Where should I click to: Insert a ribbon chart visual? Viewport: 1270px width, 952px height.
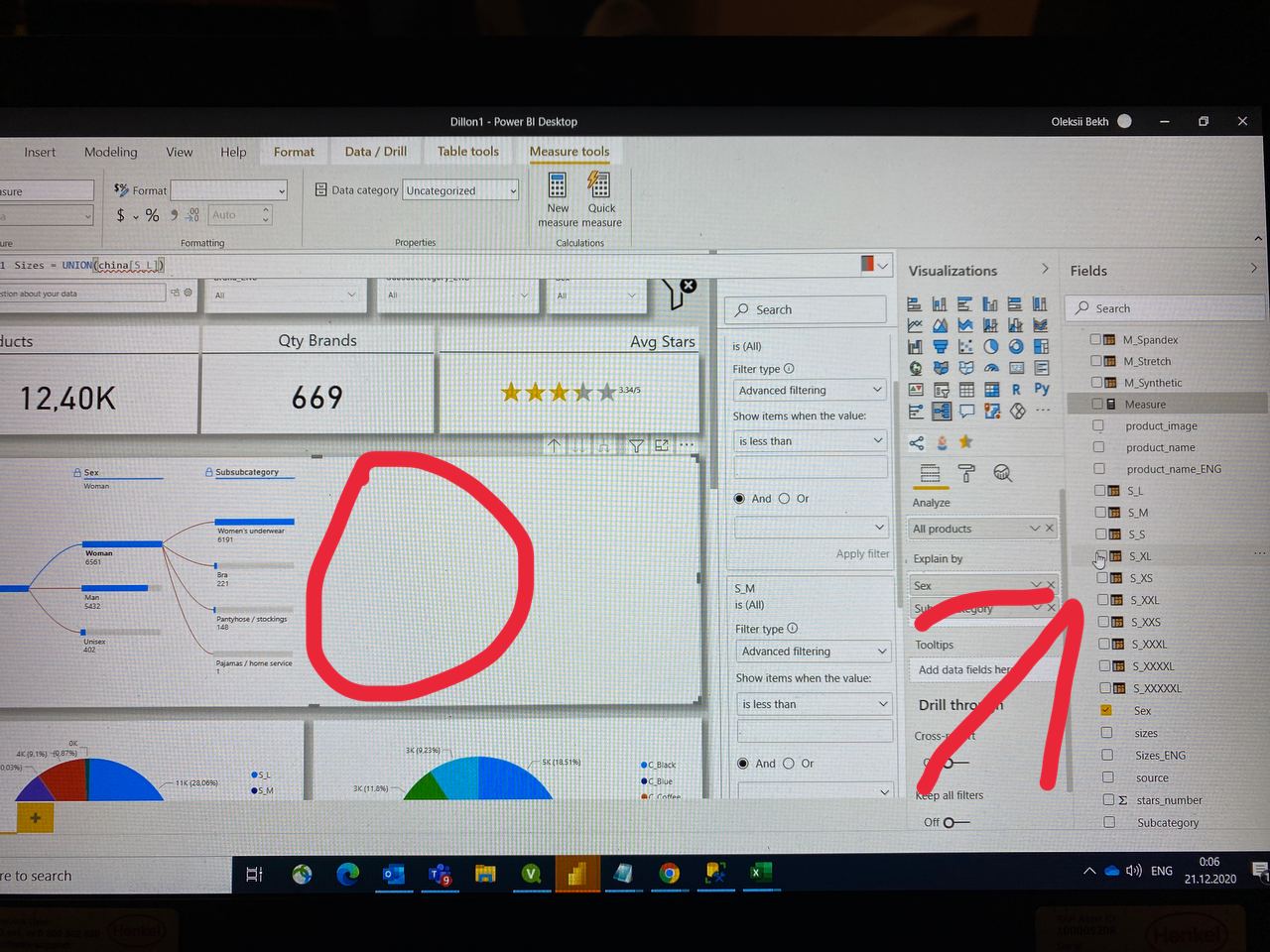click(x=1041, y=325)
